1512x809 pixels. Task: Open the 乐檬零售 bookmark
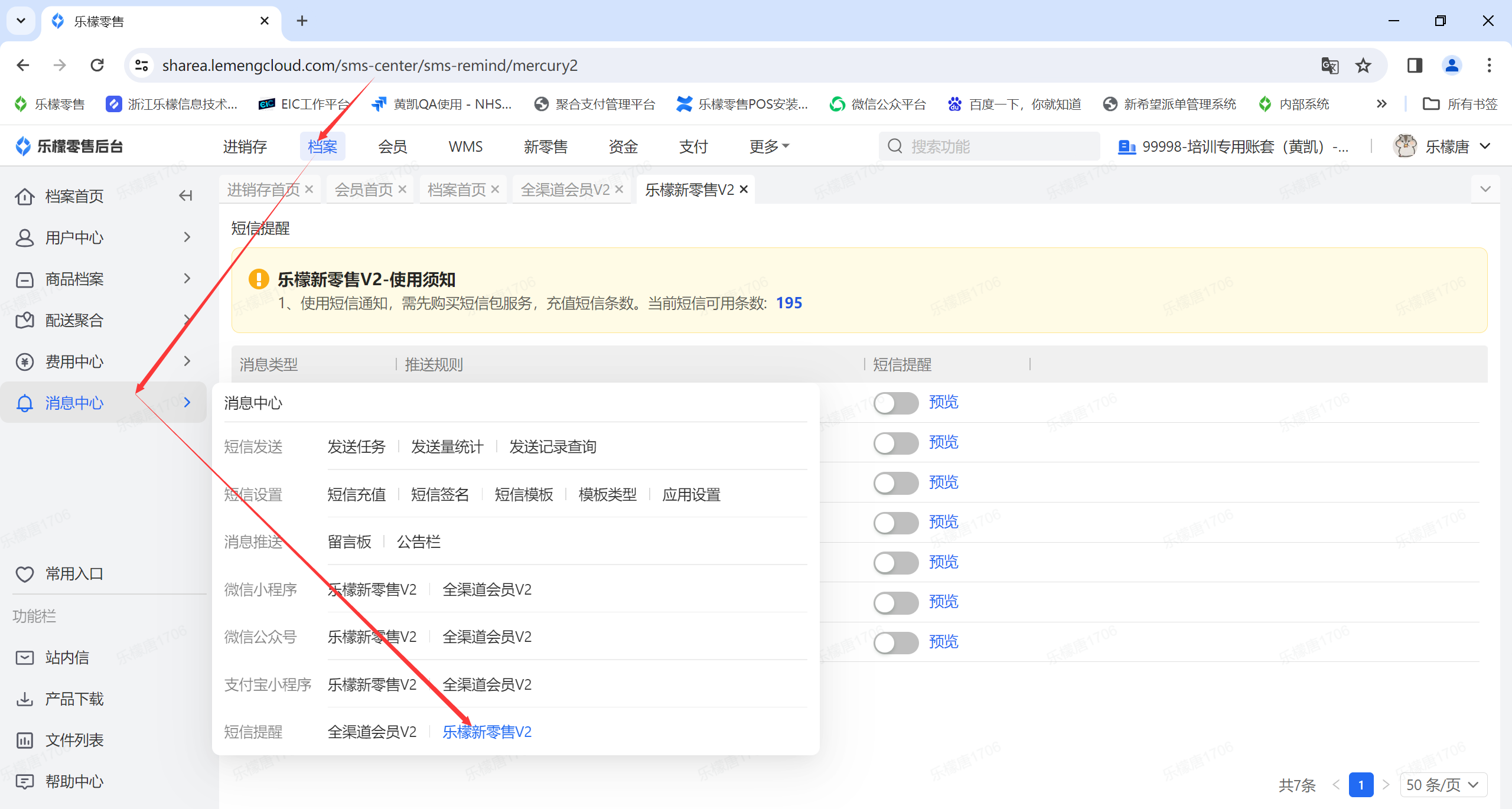coord(50,104)
